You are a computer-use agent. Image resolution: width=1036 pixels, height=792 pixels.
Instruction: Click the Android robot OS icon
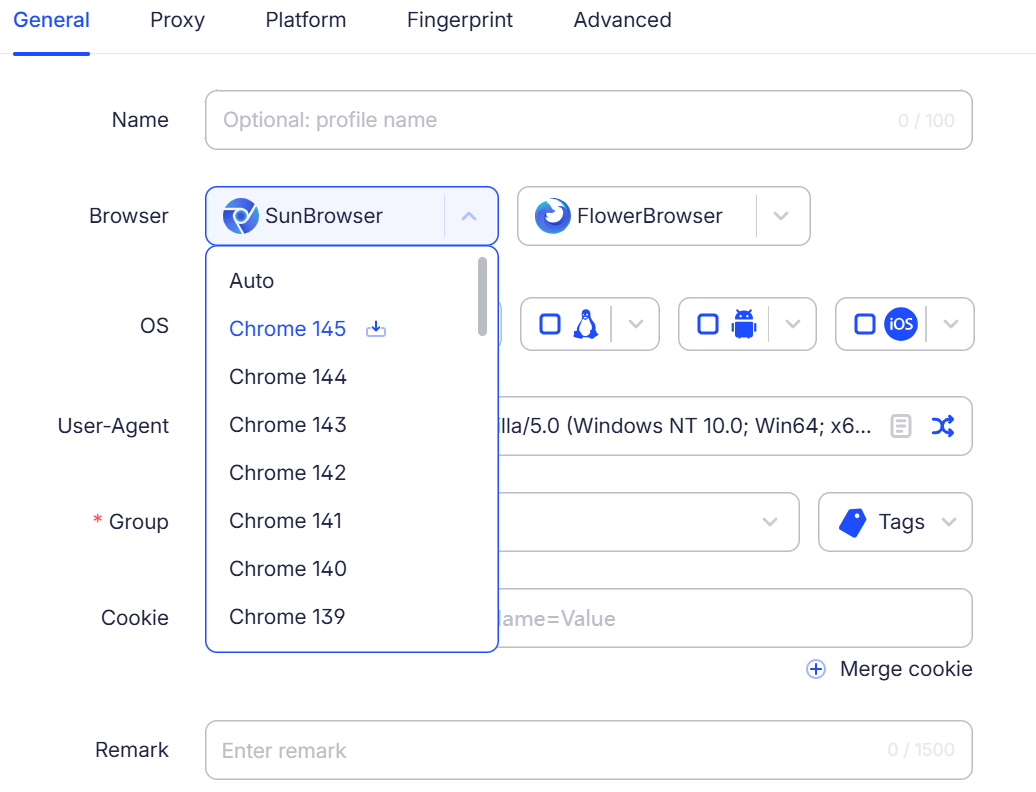(743, 324)
